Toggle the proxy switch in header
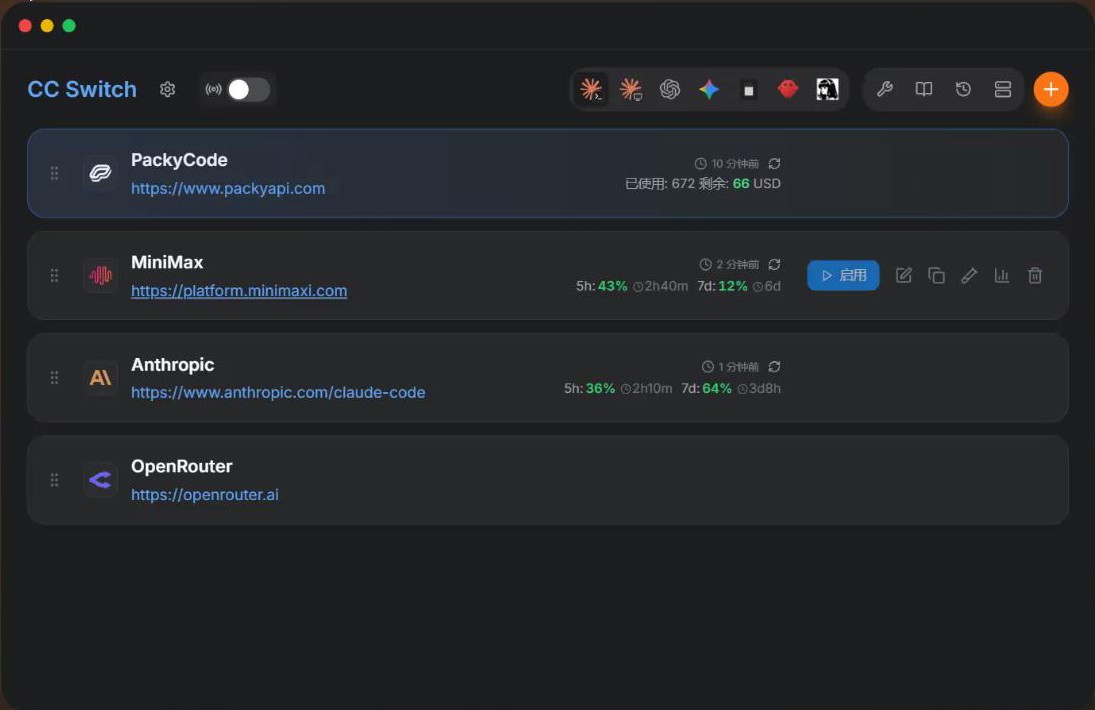The width and height of the screenshot is (1095, 710). click(249, 89)
